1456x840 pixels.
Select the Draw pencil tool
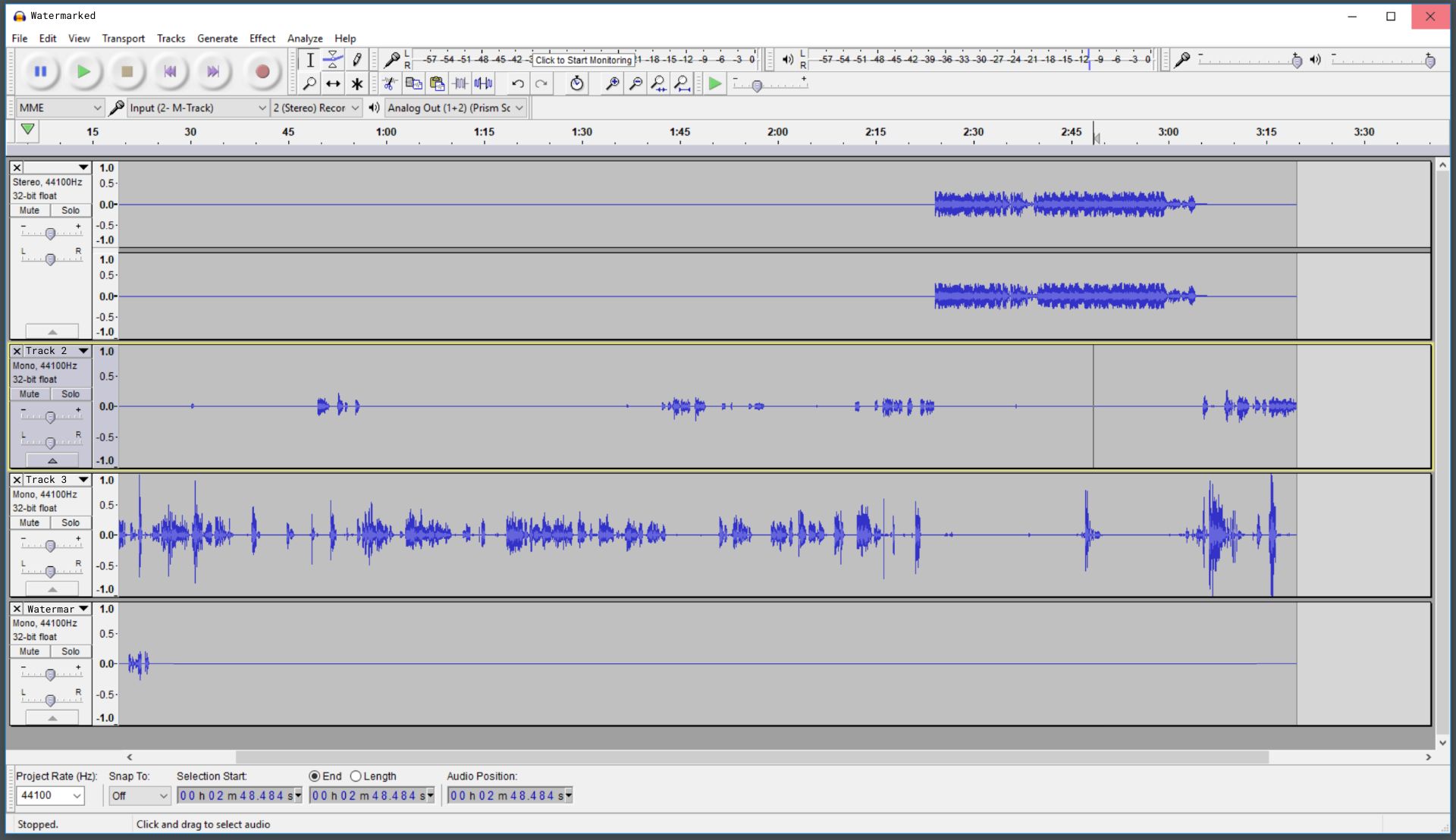pyautogui.click(x=356, y=59)
